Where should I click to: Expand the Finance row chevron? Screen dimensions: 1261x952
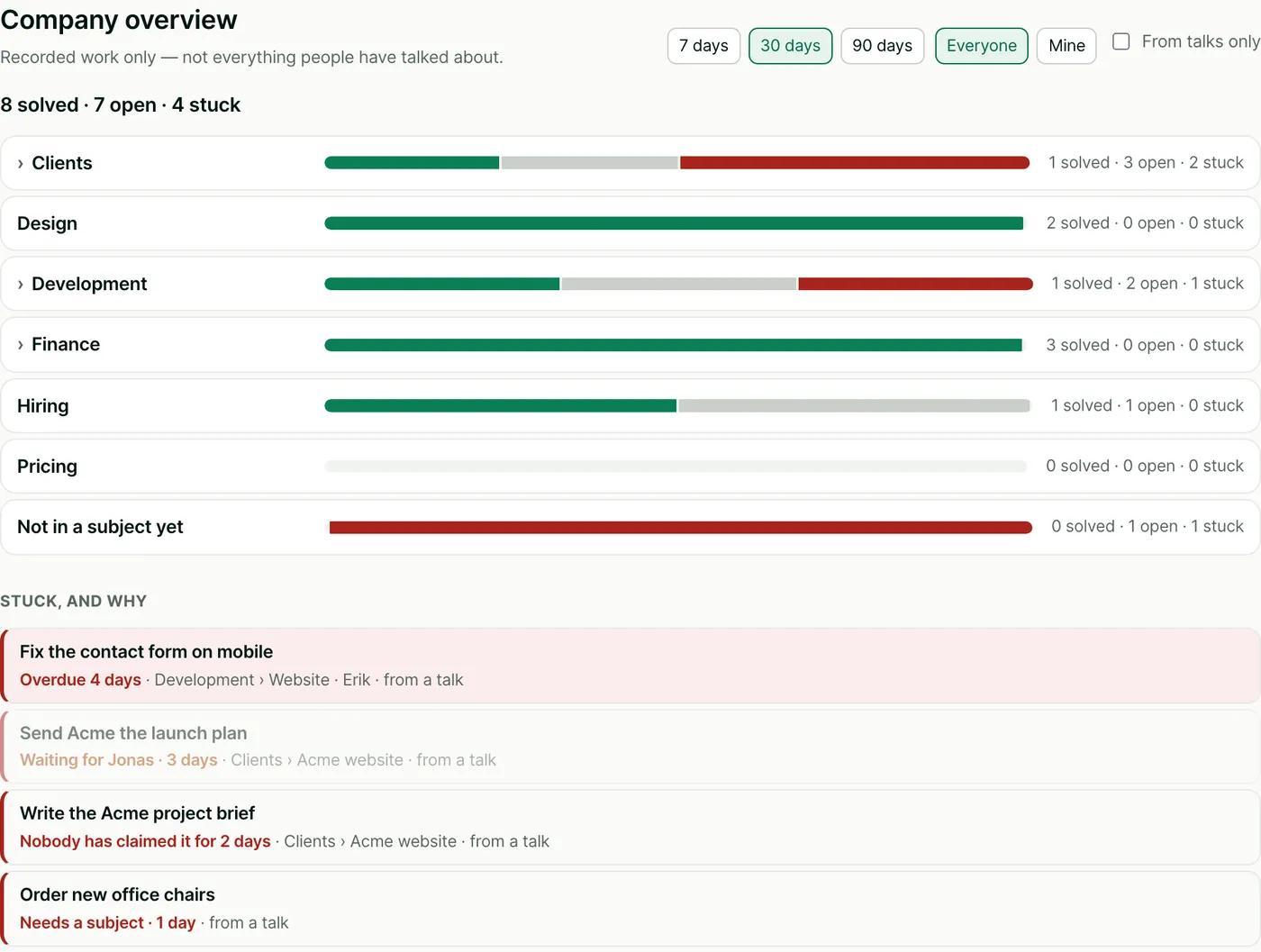(21, 345)
